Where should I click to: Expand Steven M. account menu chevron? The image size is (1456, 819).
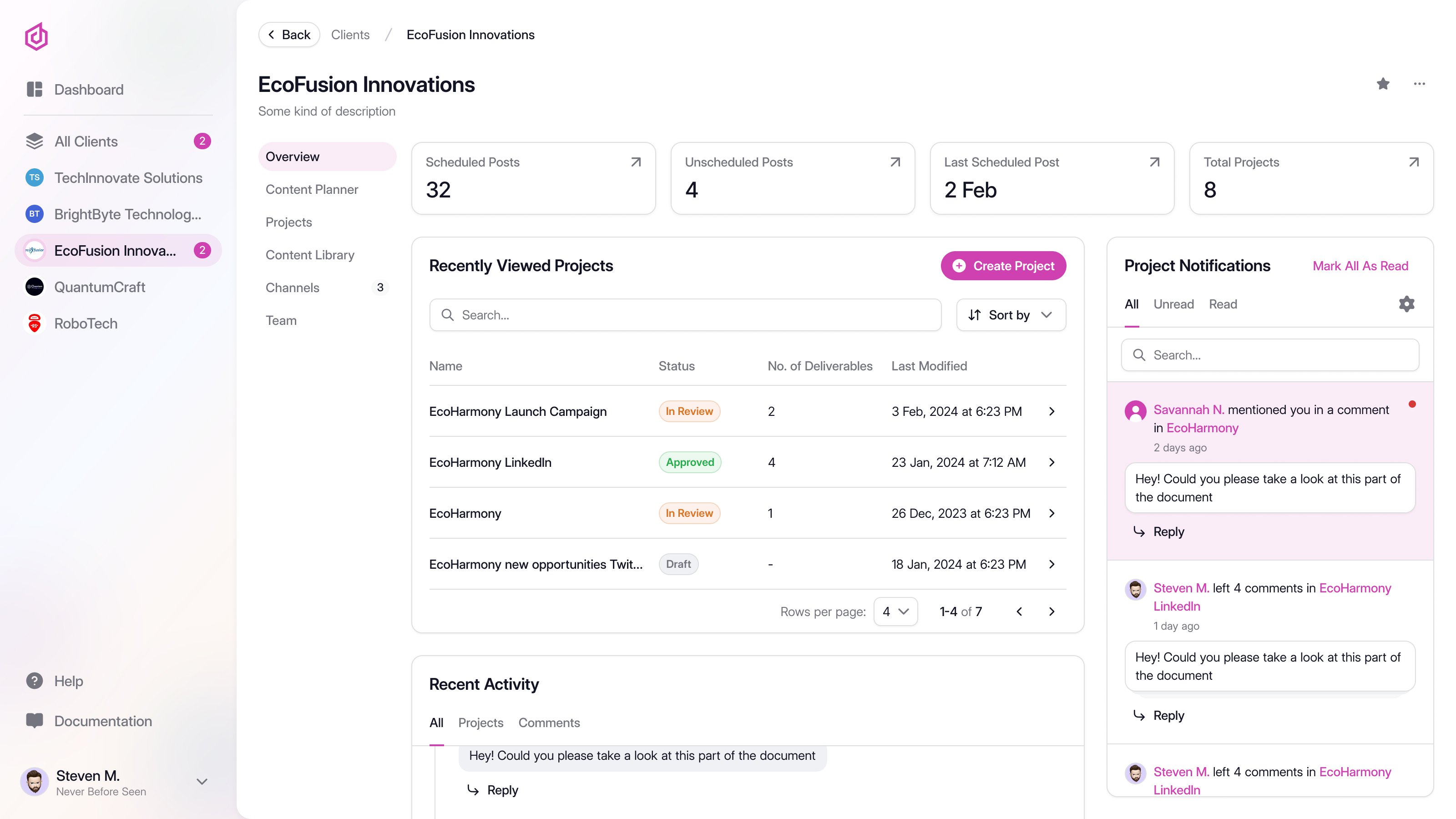[202, 782]
